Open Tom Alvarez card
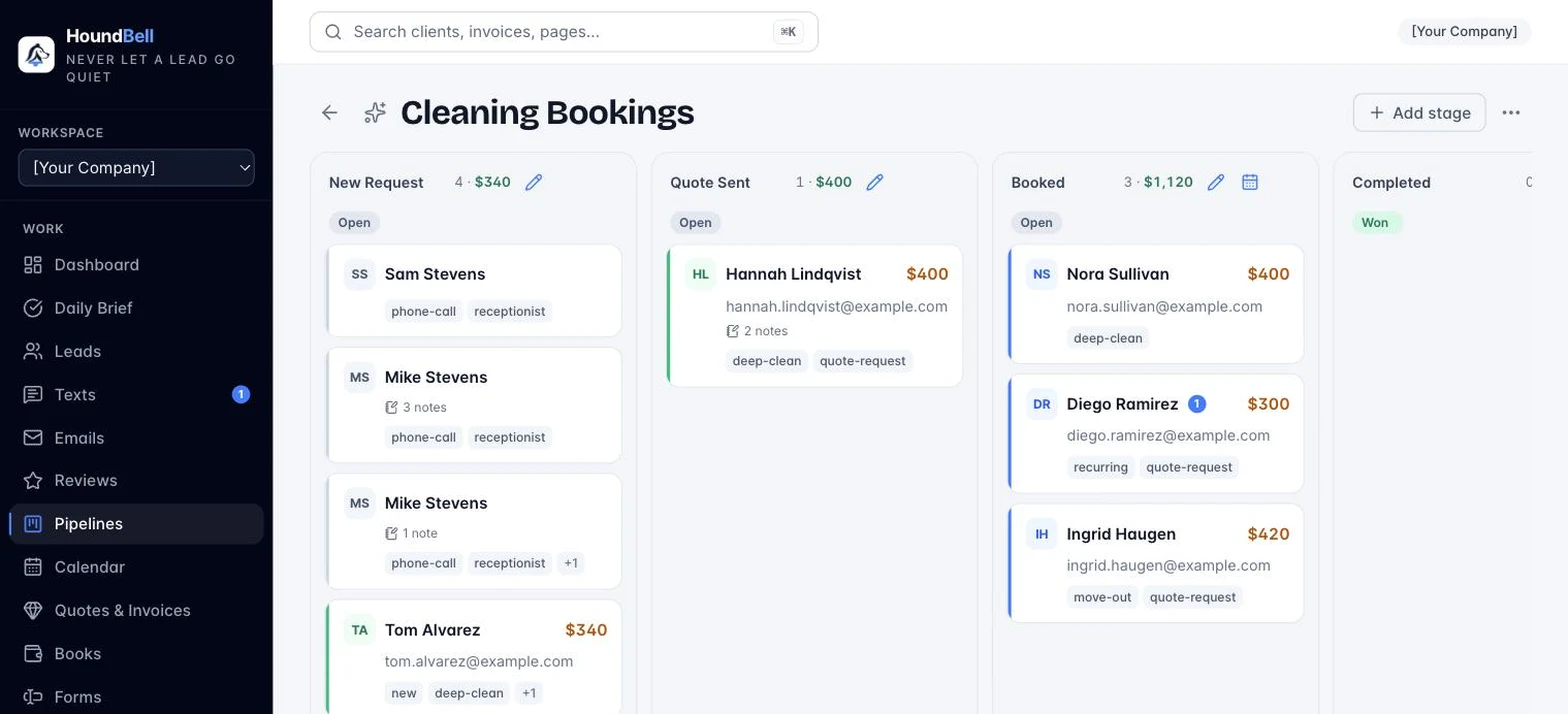Screen dimensions: 1568x714 (474, 657)
